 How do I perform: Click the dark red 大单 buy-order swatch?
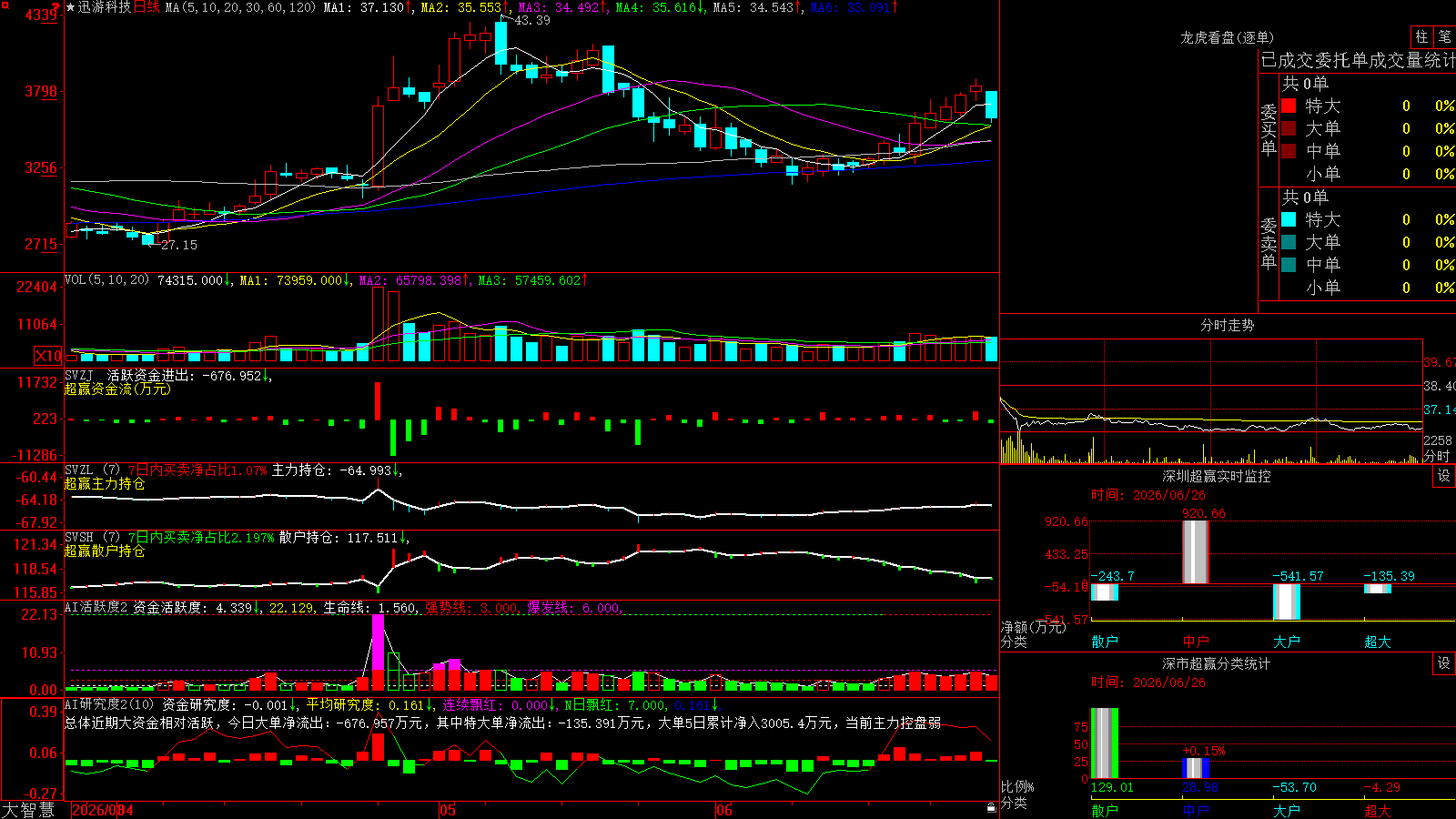(x=1289, y=128)
